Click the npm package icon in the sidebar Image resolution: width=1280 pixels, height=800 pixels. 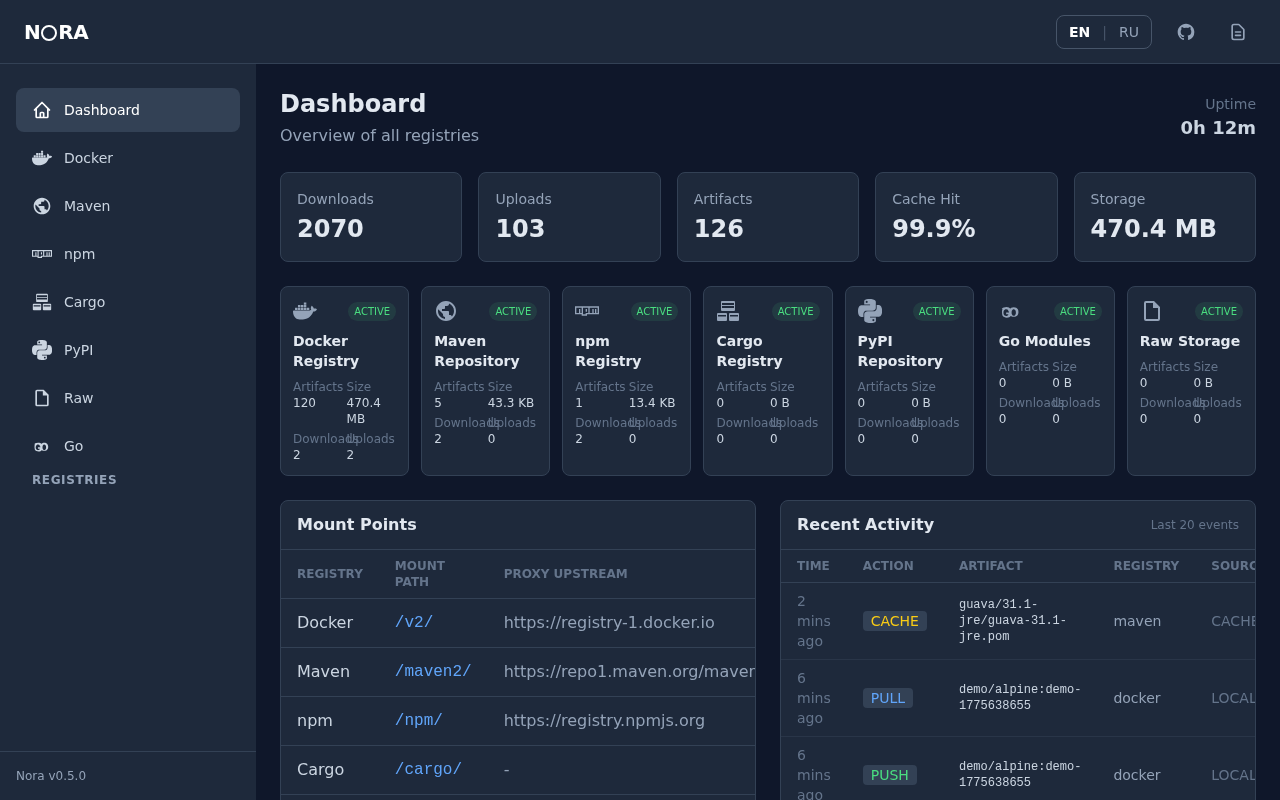pyautogui.click(x=41, y=254)
